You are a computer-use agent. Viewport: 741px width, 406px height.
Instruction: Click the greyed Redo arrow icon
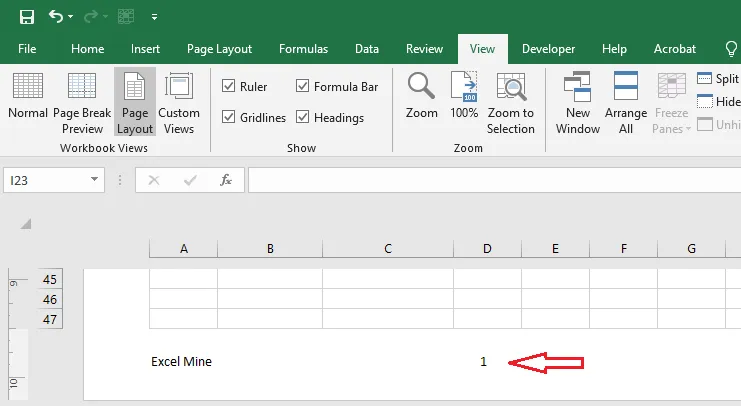click(91, 17)
